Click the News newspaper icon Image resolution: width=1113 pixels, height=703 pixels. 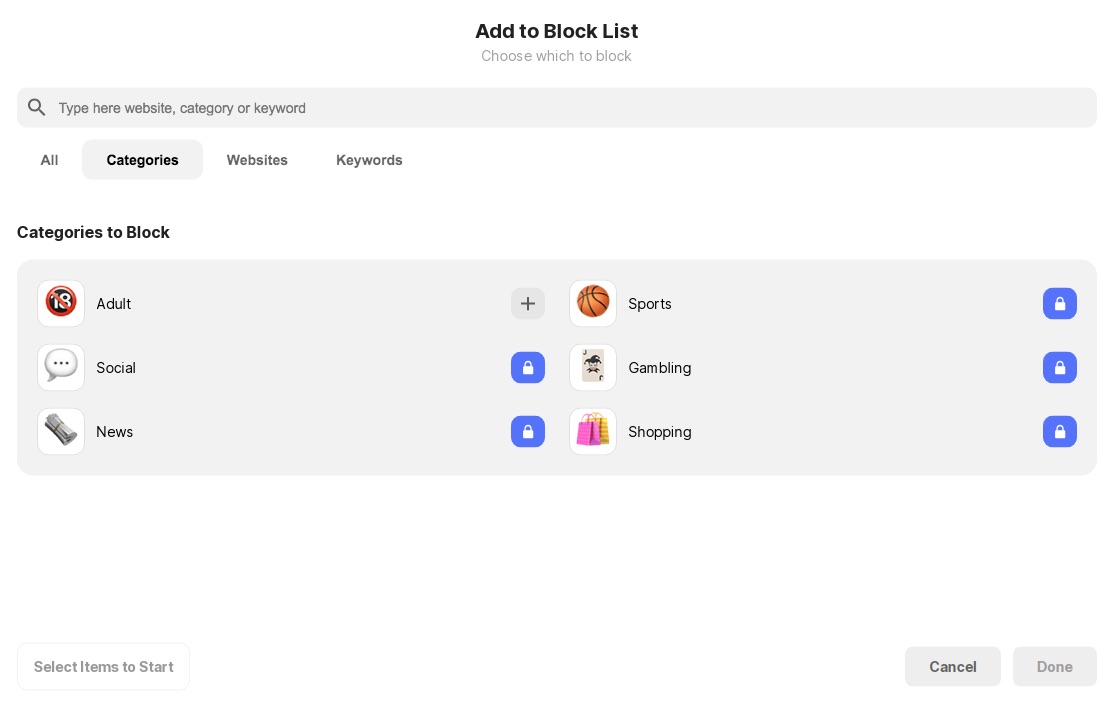[x=61, y=431]
